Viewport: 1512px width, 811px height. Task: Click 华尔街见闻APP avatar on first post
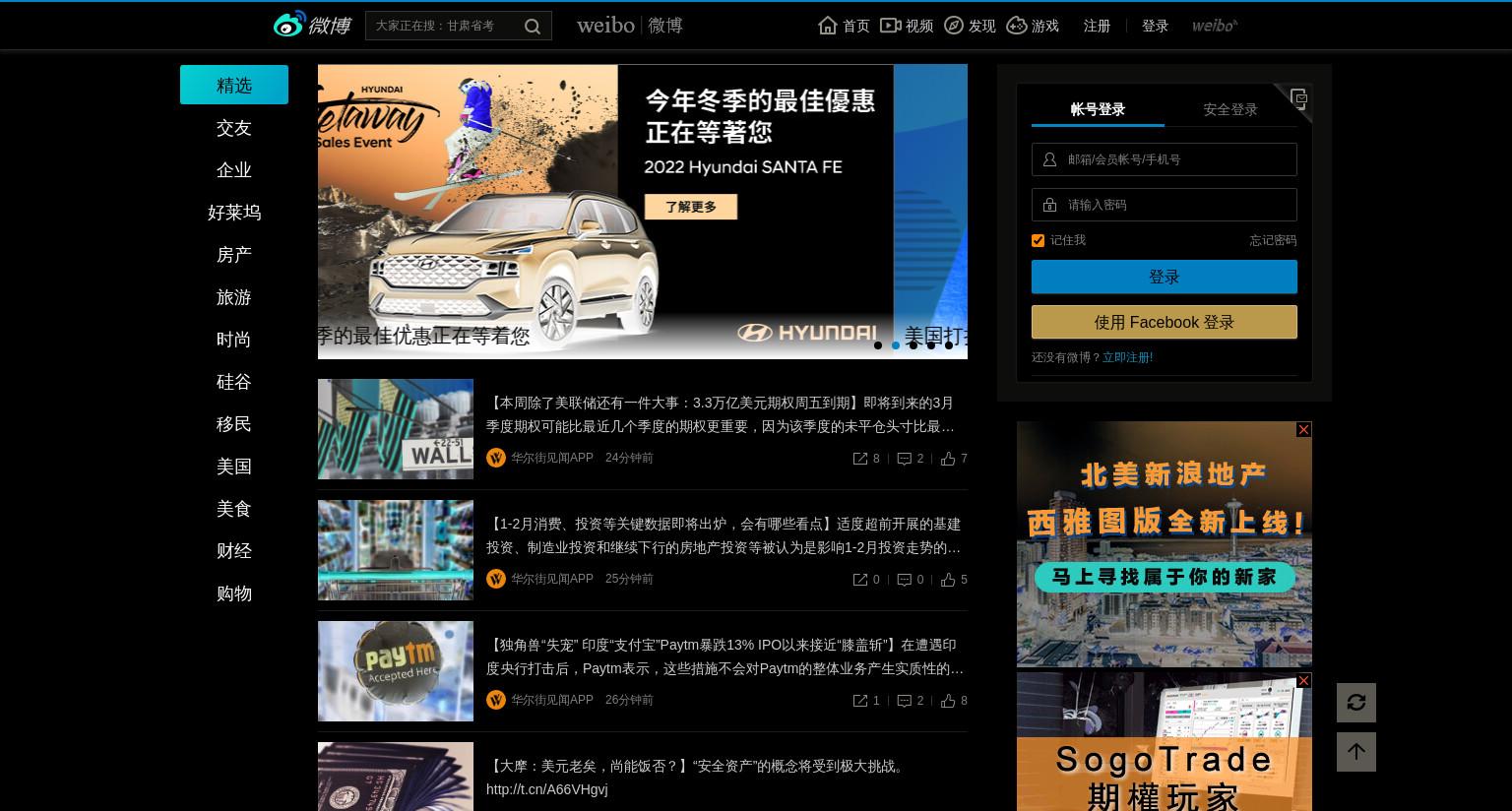click(496, 458)
